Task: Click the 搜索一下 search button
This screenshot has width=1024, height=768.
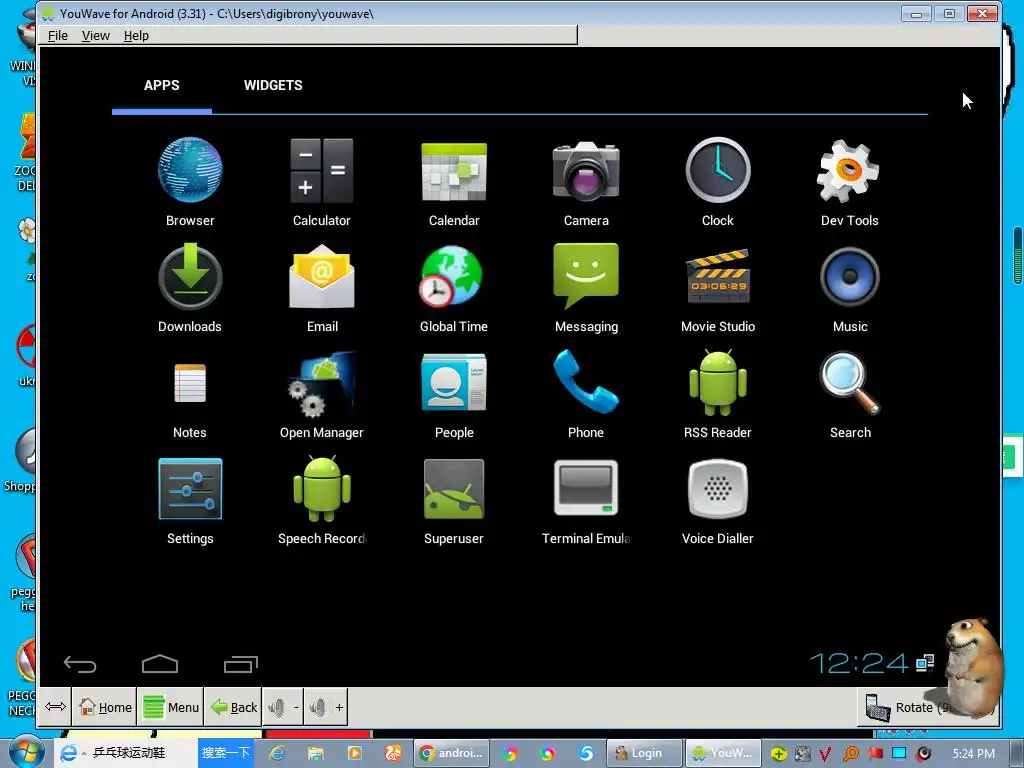Action: tap(226, 753)
